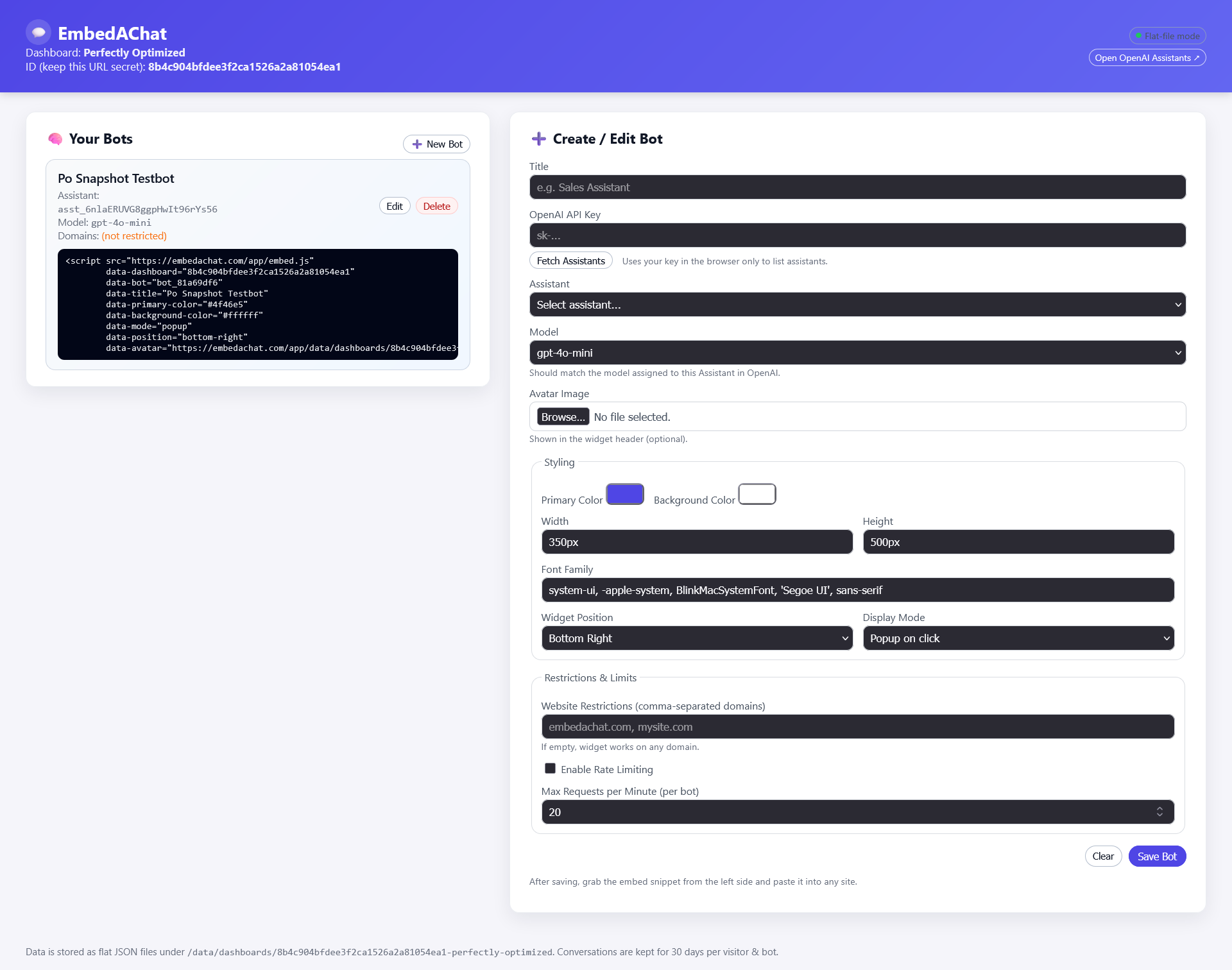
Task: Click the brain icon beside Your Bots
Action: (56, 139)
